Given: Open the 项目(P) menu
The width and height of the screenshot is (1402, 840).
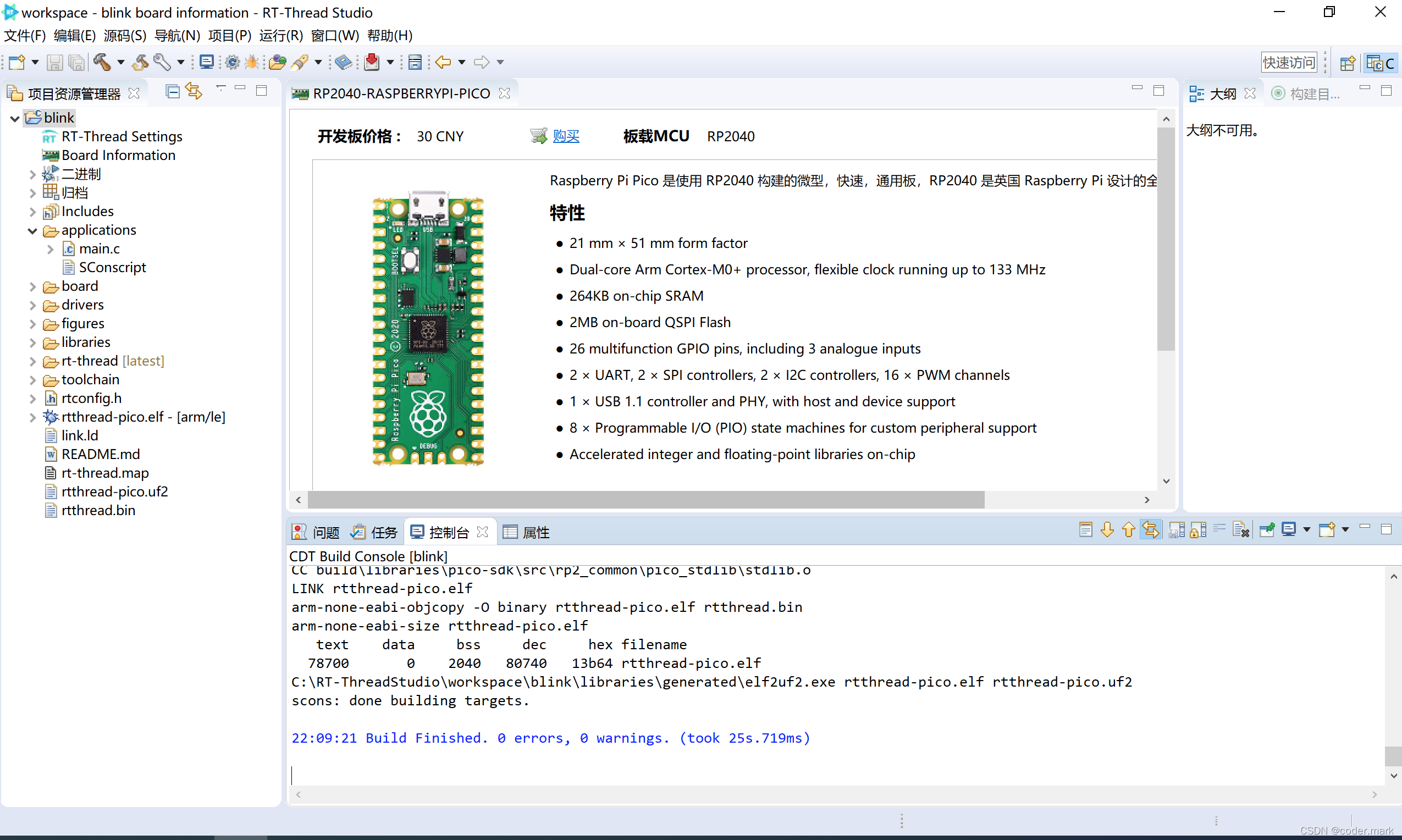Looking at the screenshot, I should [229, 36].
